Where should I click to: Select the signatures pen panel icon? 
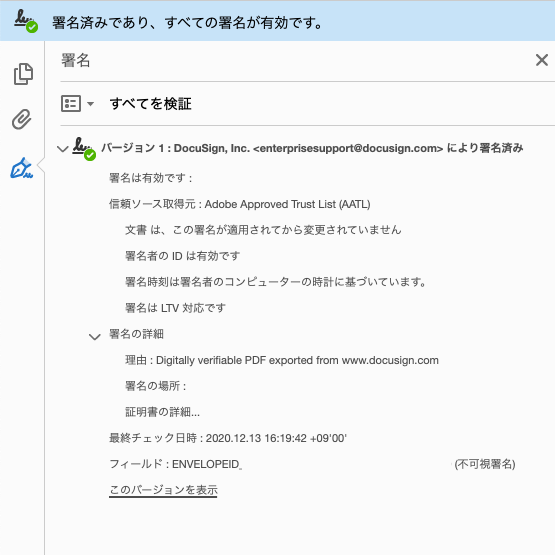(22, 168)
